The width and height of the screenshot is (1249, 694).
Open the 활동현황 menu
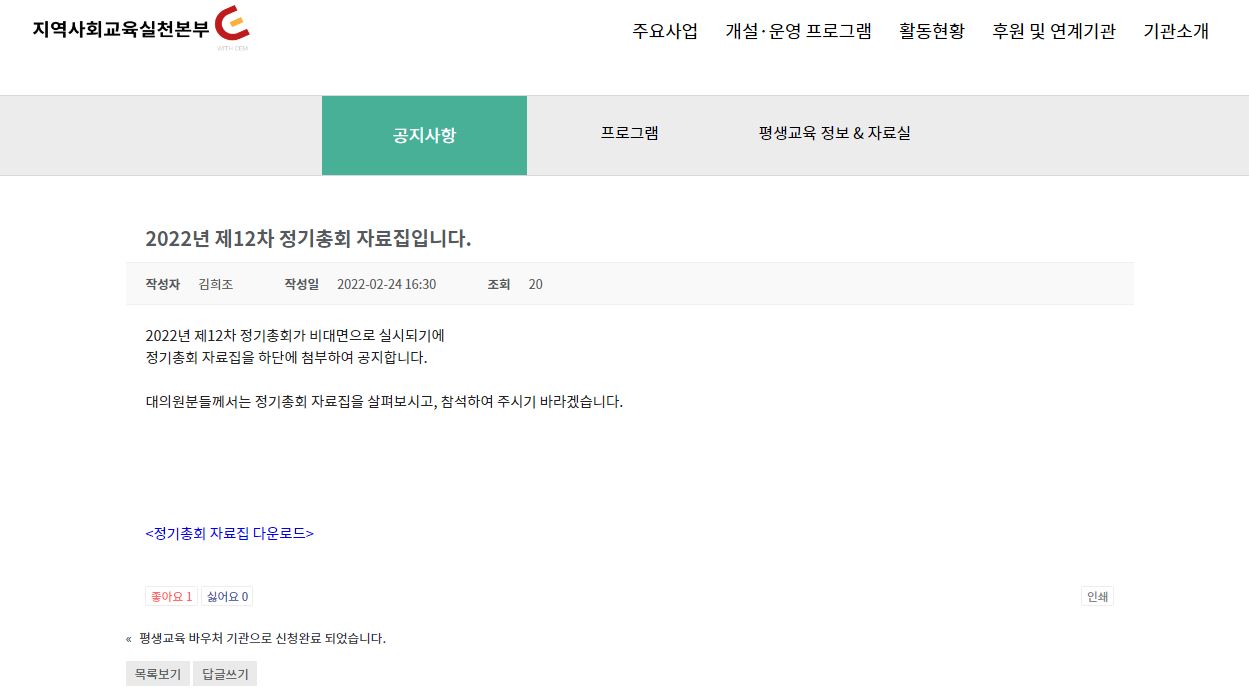pos(932,31)
